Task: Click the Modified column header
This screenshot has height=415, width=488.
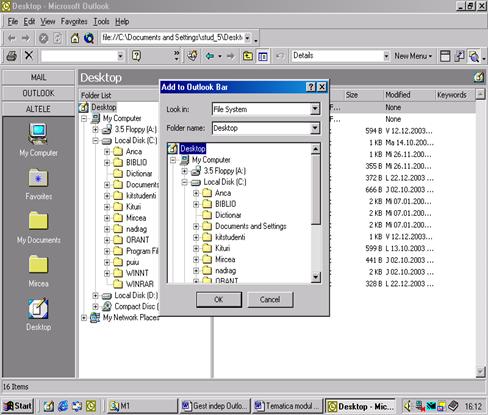Action: pyautogui.click(x=409, y=95)
